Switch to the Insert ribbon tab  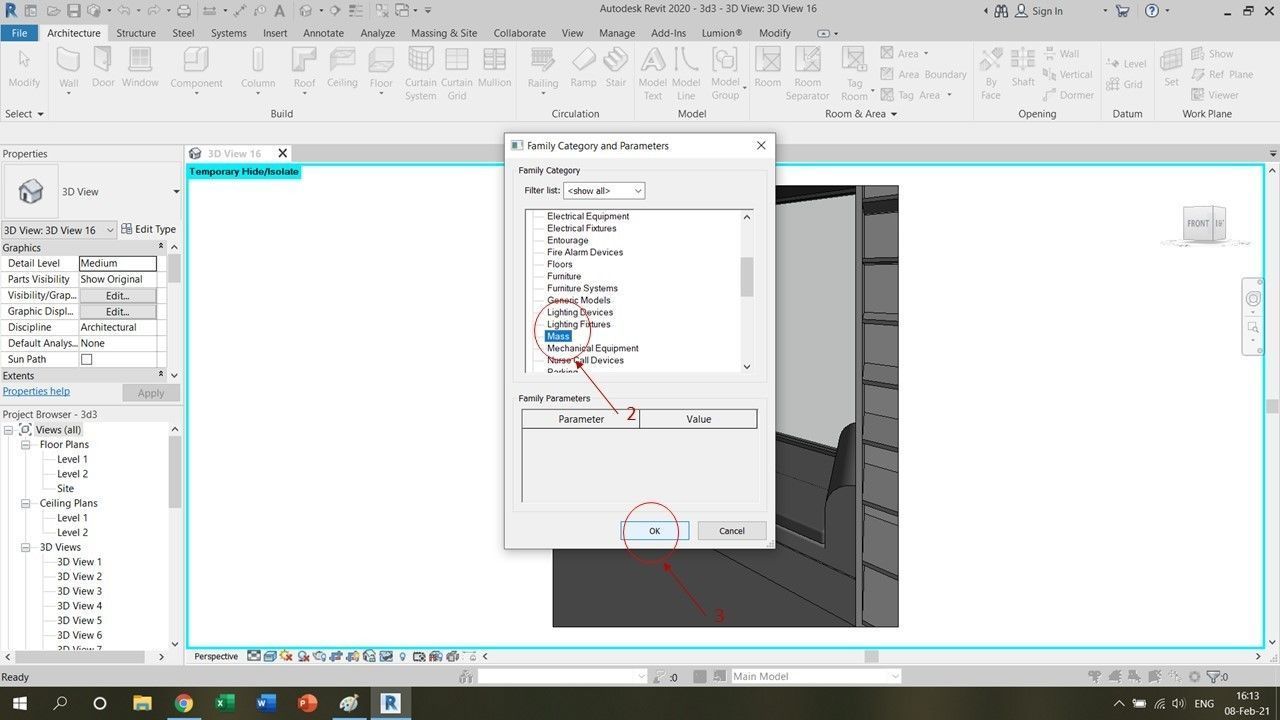(x=275, y=33)
